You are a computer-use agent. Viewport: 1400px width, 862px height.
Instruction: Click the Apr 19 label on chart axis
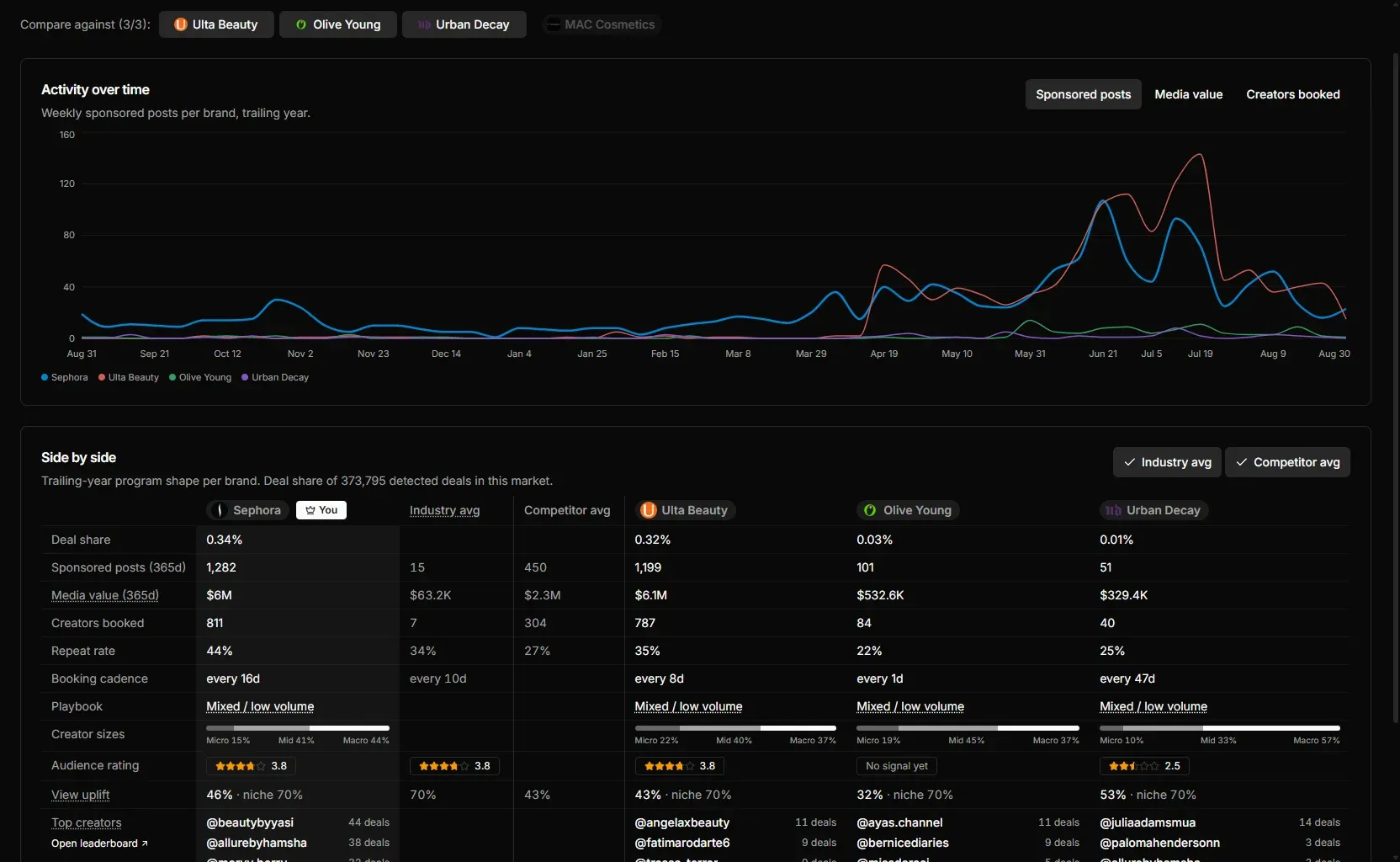point(883,354)
